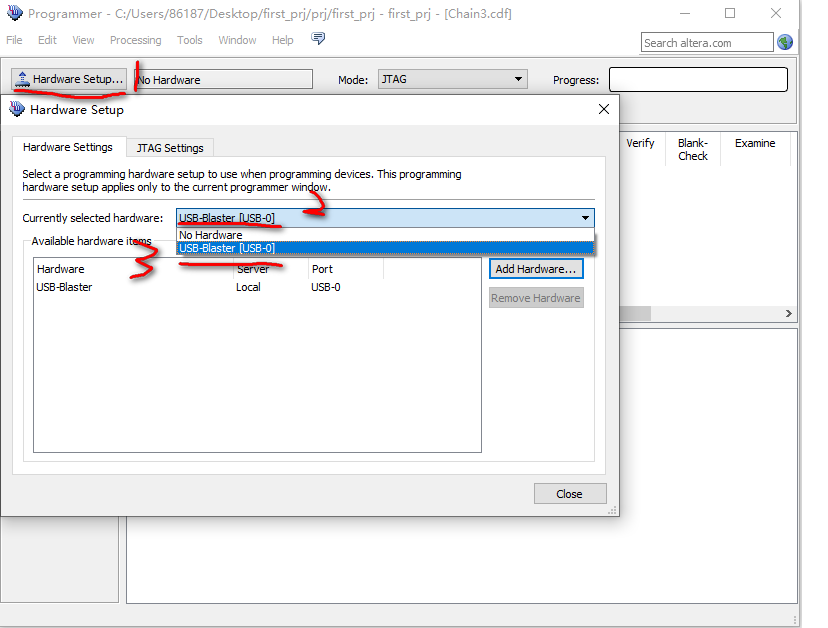Open the Tools menu
Viewport: 828px width, 628px height.
point(190,40)
